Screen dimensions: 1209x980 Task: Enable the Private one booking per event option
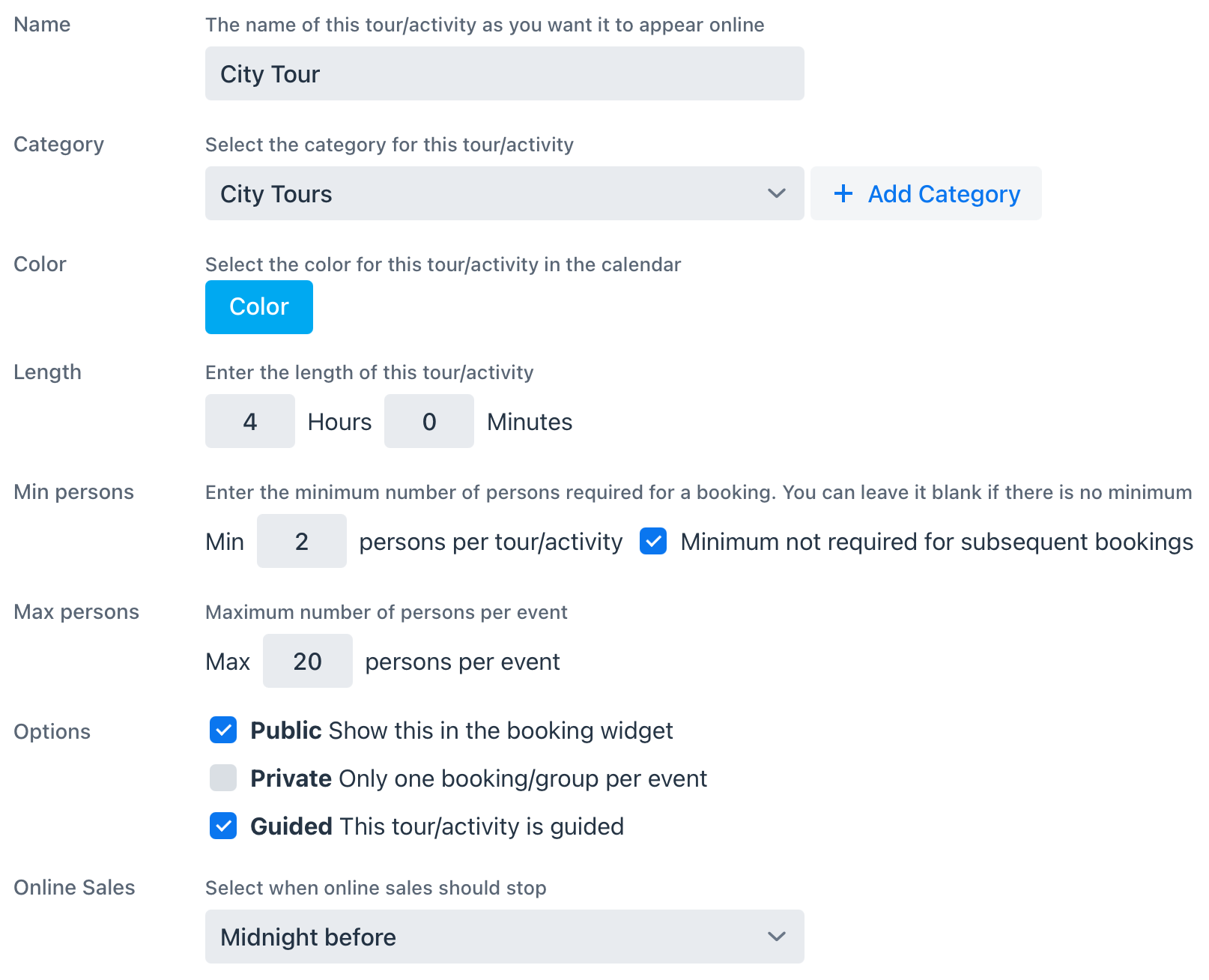click(x=223, y=778)
